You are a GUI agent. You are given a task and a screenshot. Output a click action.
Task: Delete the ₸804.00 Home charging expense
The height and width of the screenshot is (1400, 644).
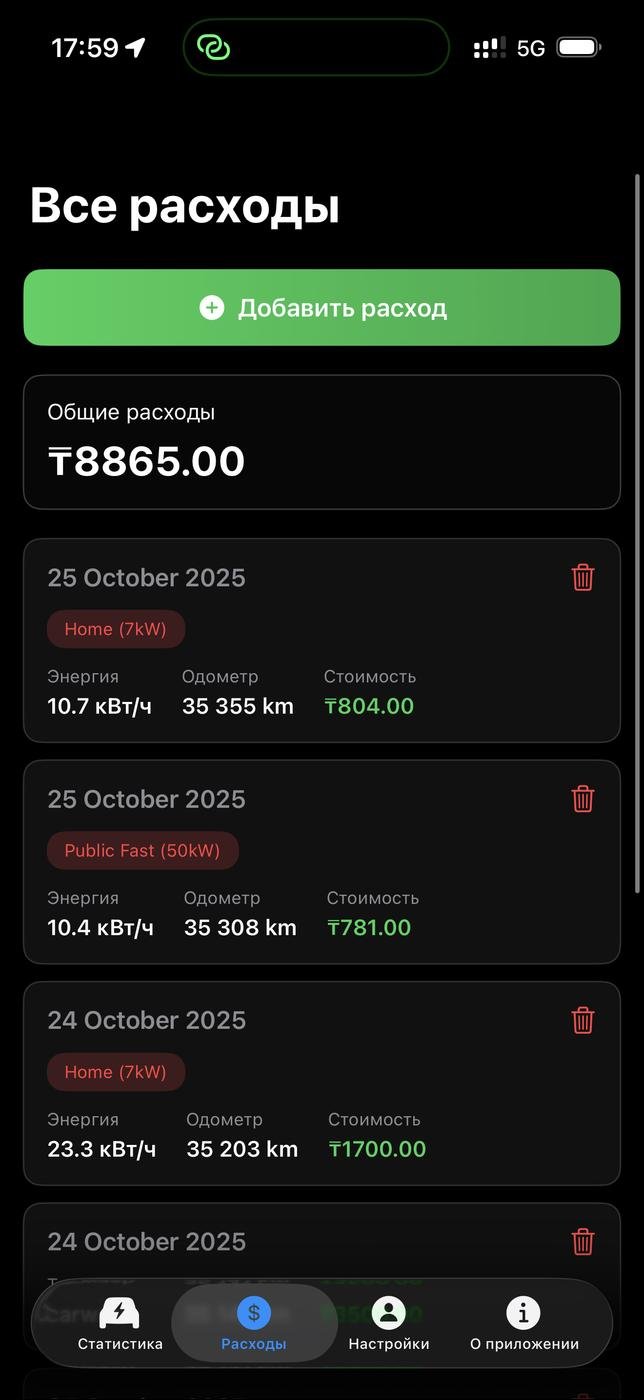pyautogui.click(x=583, y=577)
